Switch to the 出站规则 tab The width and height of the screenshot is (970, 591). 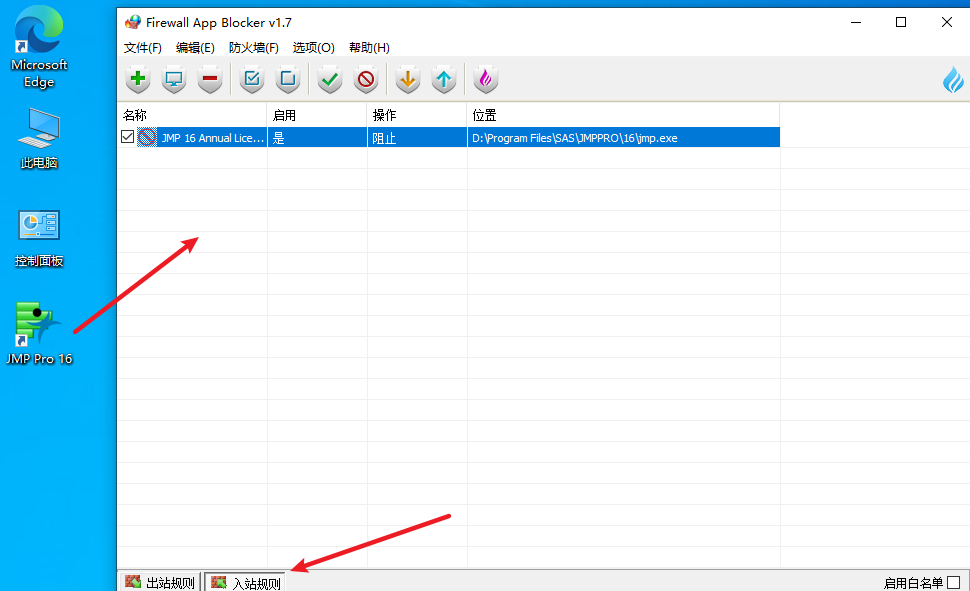(160, 582)
